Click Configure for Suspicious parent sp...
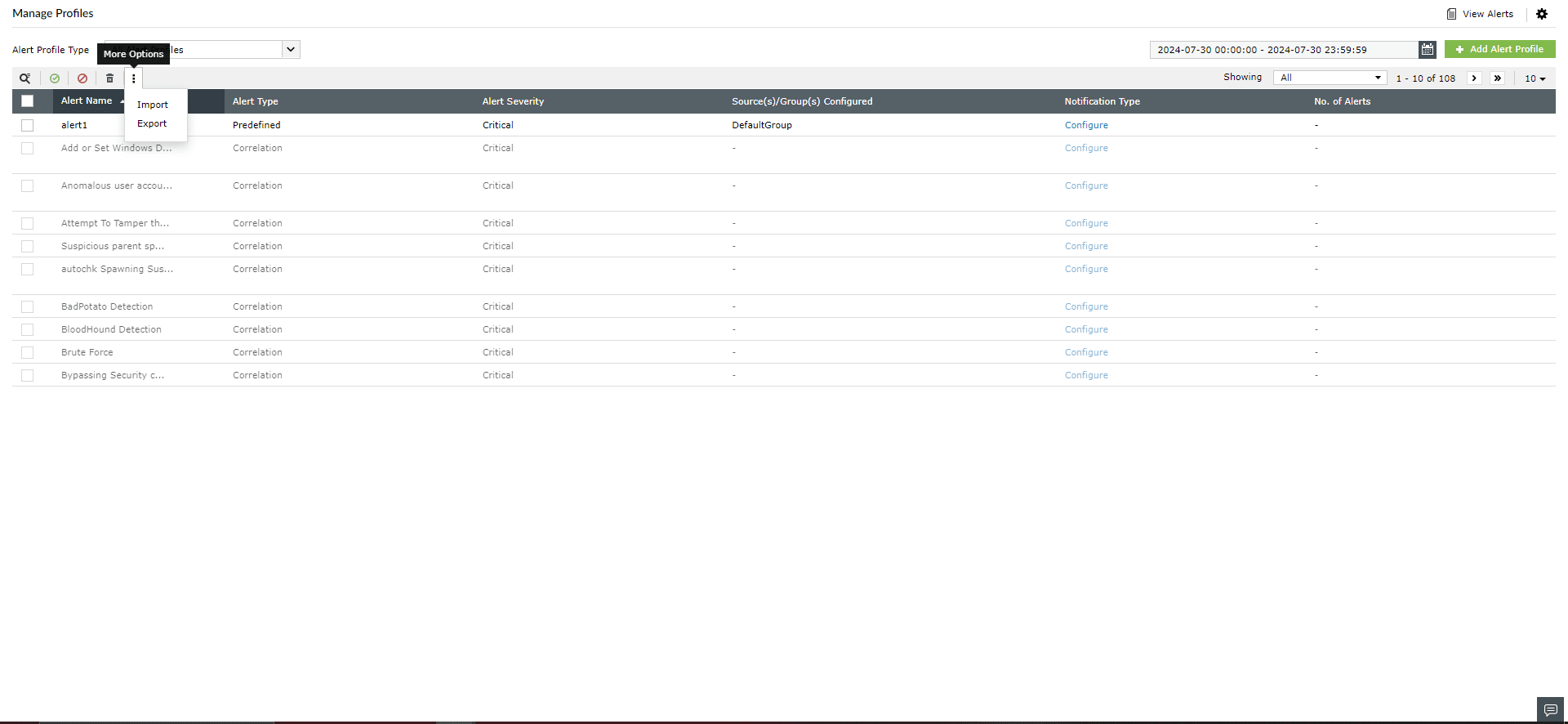This screenshot has height=724, width=1568. 1086,246
